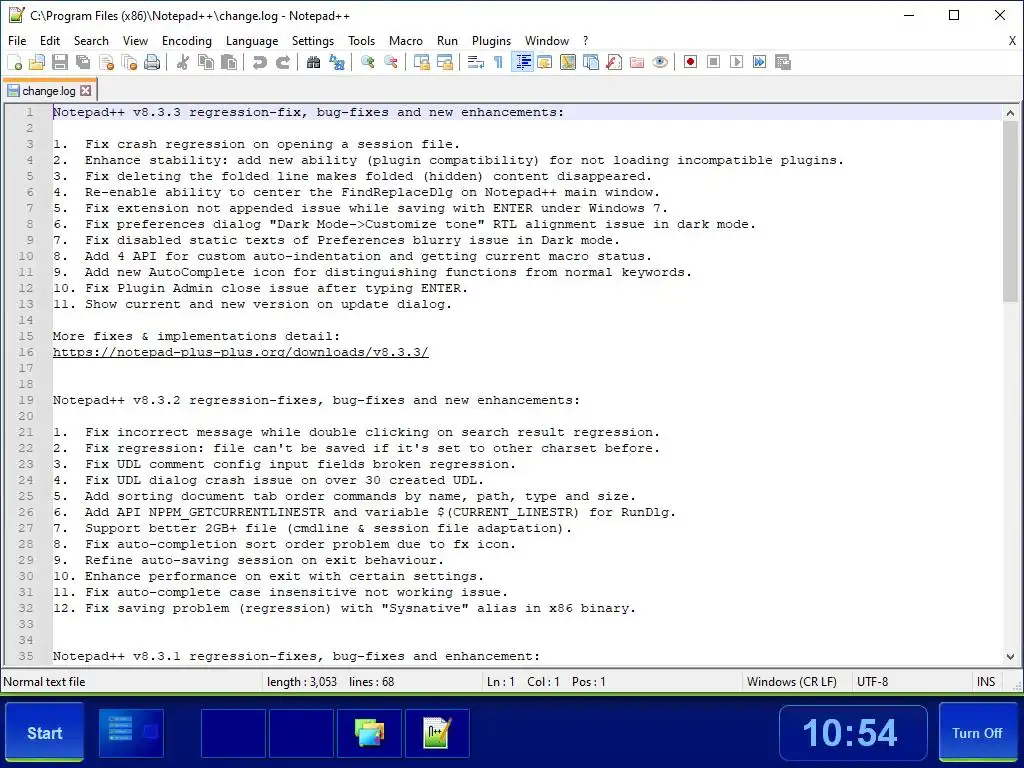Toggle Show All Characters pilcrow icon

[x=498, y=62]
